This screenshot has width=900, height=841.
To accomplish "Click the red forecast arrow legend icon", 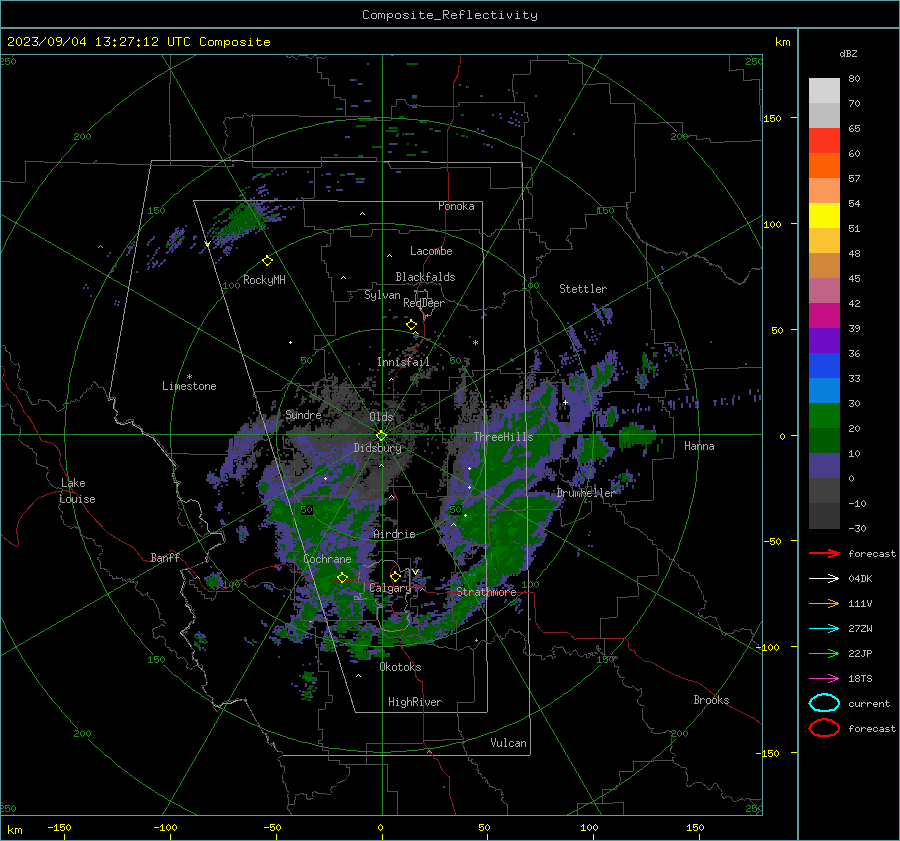I will coord(824,553).
